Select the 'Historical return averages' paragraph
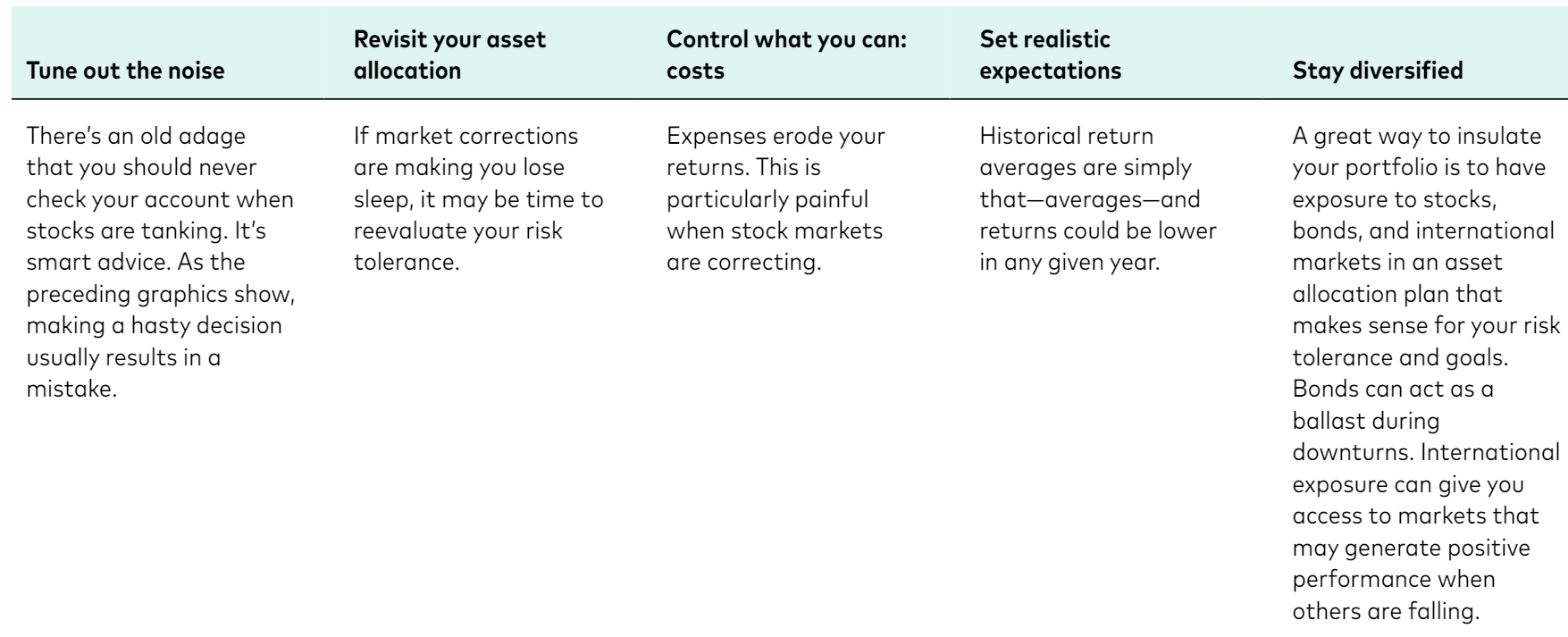 (1098, 199)
